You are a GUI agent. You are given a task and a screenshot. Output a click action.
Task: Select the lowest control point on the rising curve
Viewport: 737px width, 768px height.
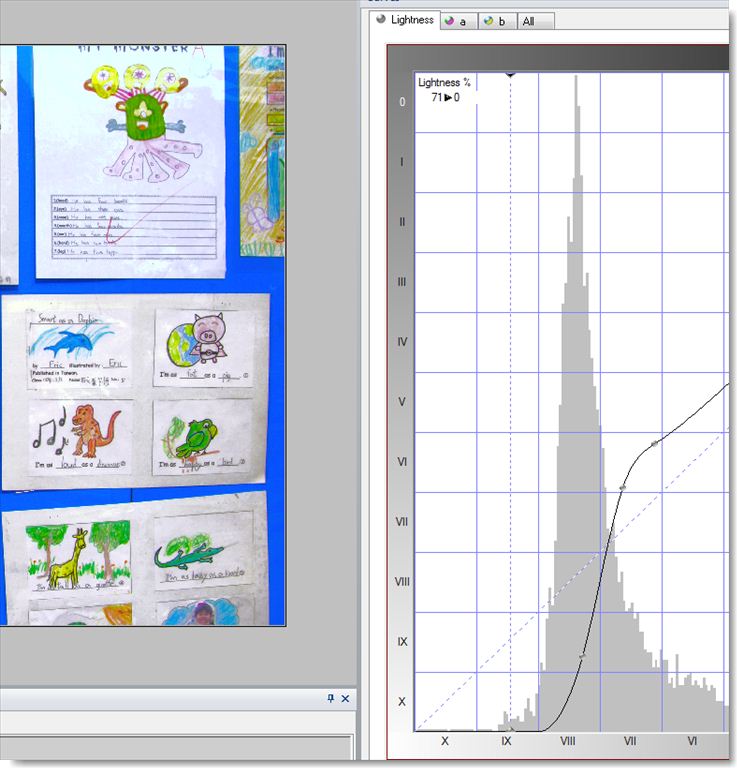click(x=582, y=655)
